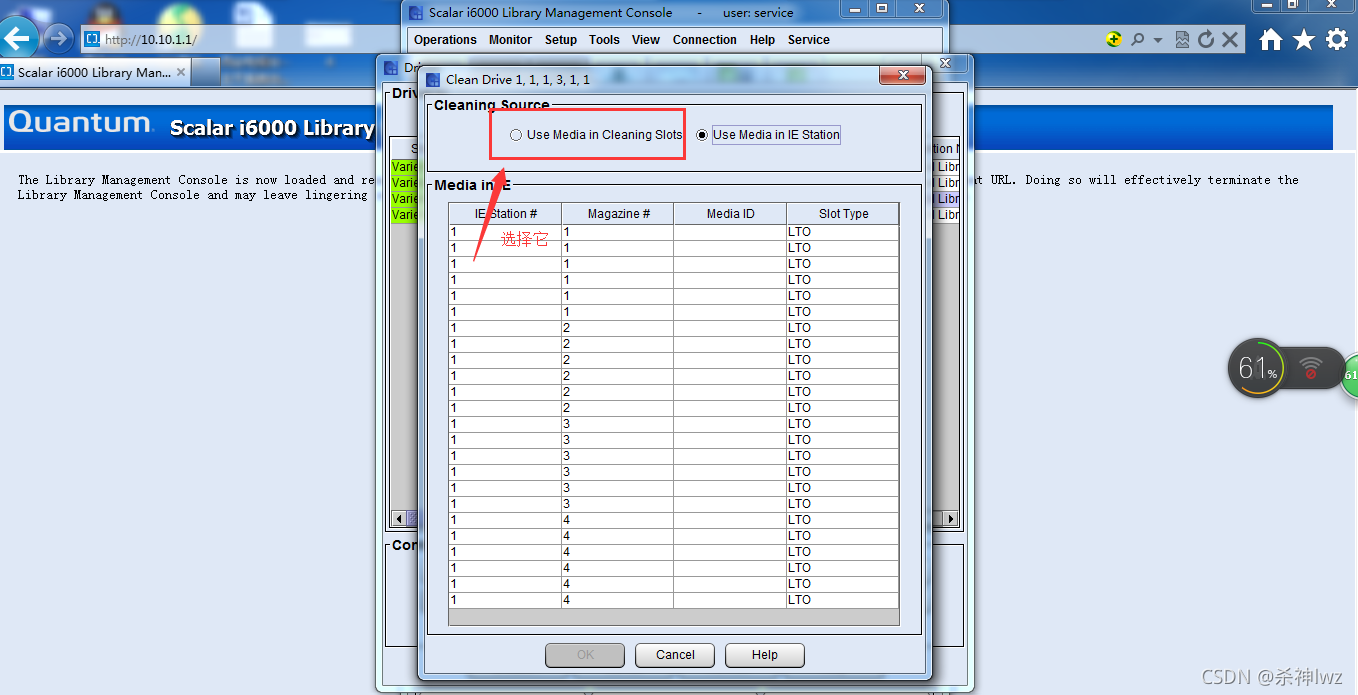Open the browser Home icon
The image size is (1358, 695).
pos(1270,39)
